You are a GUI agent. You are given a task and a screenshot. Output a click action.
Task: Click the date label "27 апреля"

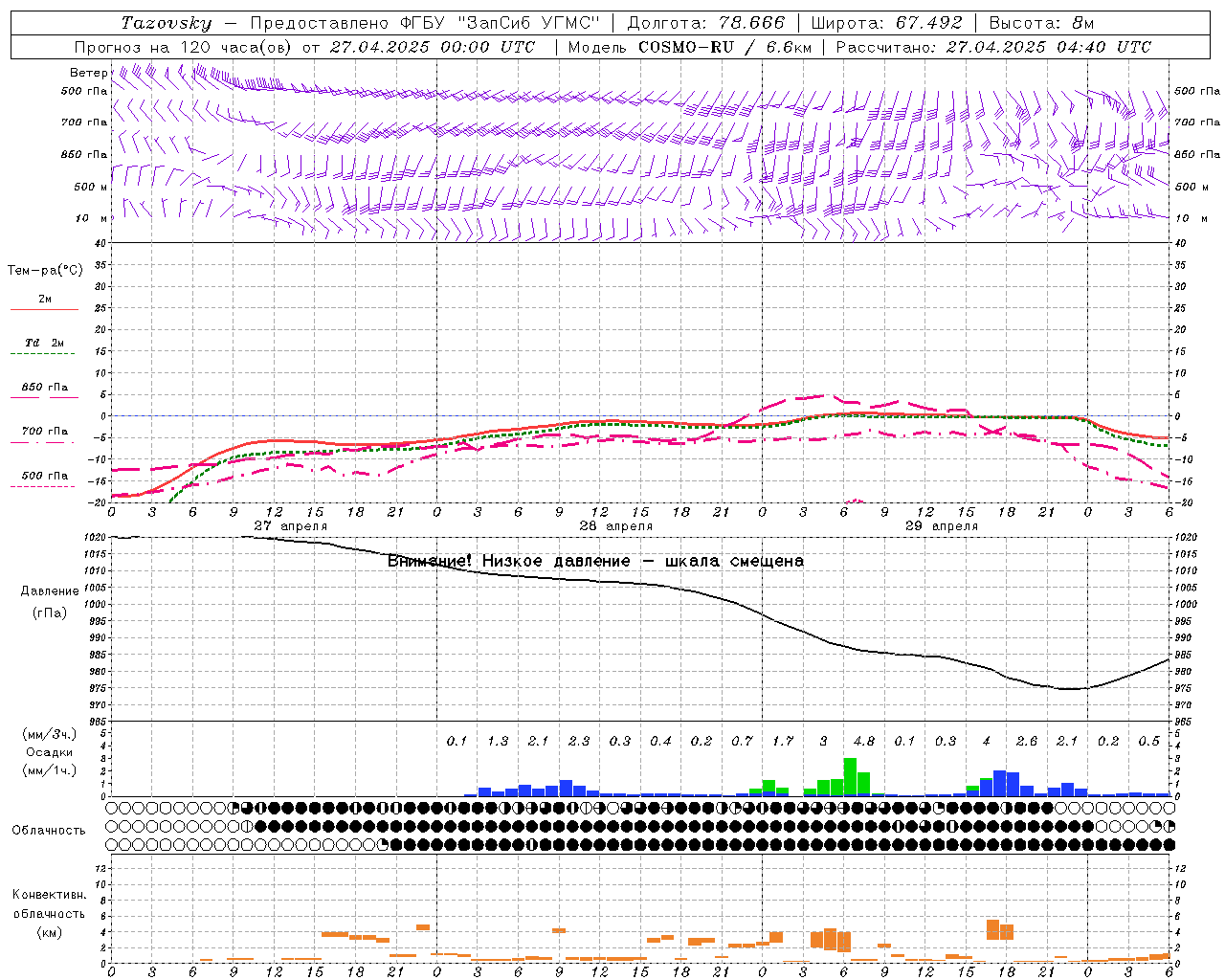(290, 526)
